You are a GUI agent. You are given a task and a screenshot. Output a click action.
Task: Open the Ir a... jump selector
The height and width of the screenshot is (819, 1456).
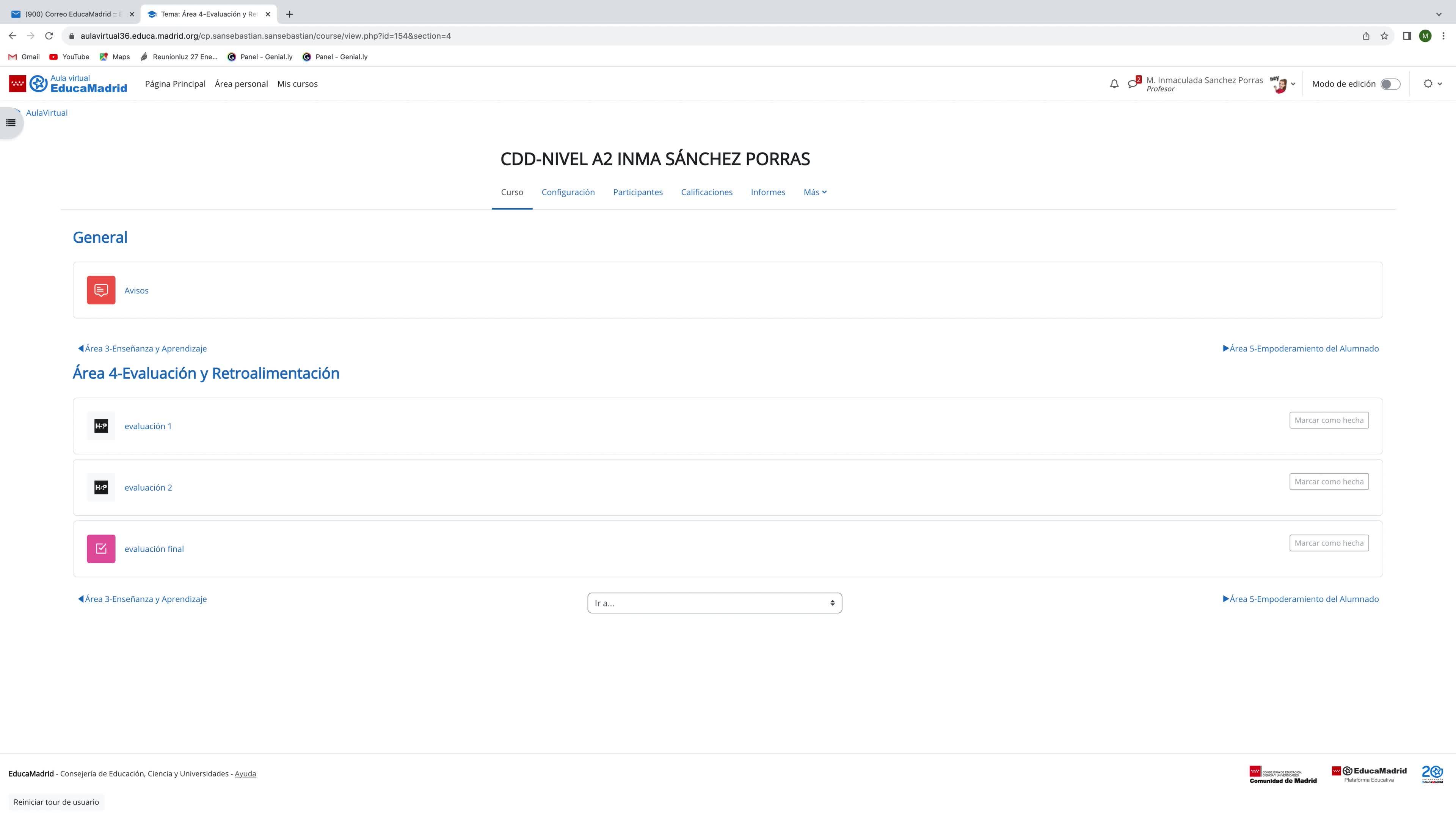pos(714,602)
